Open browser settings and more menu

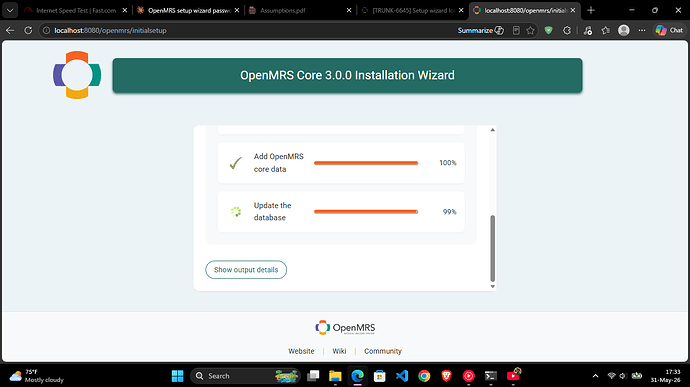point(642,30)
